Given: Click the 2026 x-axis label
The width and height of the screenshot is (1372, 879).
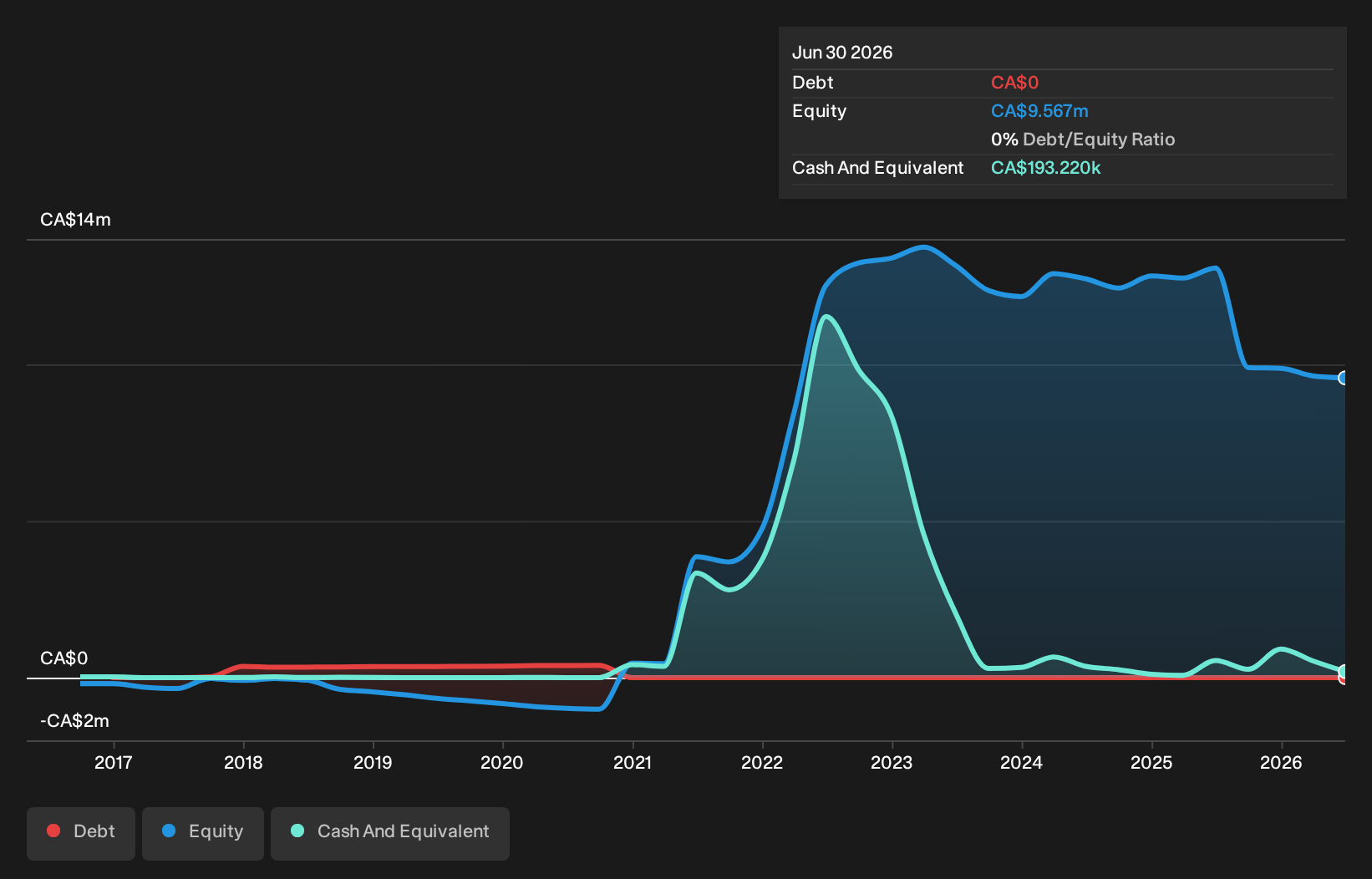Looking at the screenshot, I should click(1281, 762).
